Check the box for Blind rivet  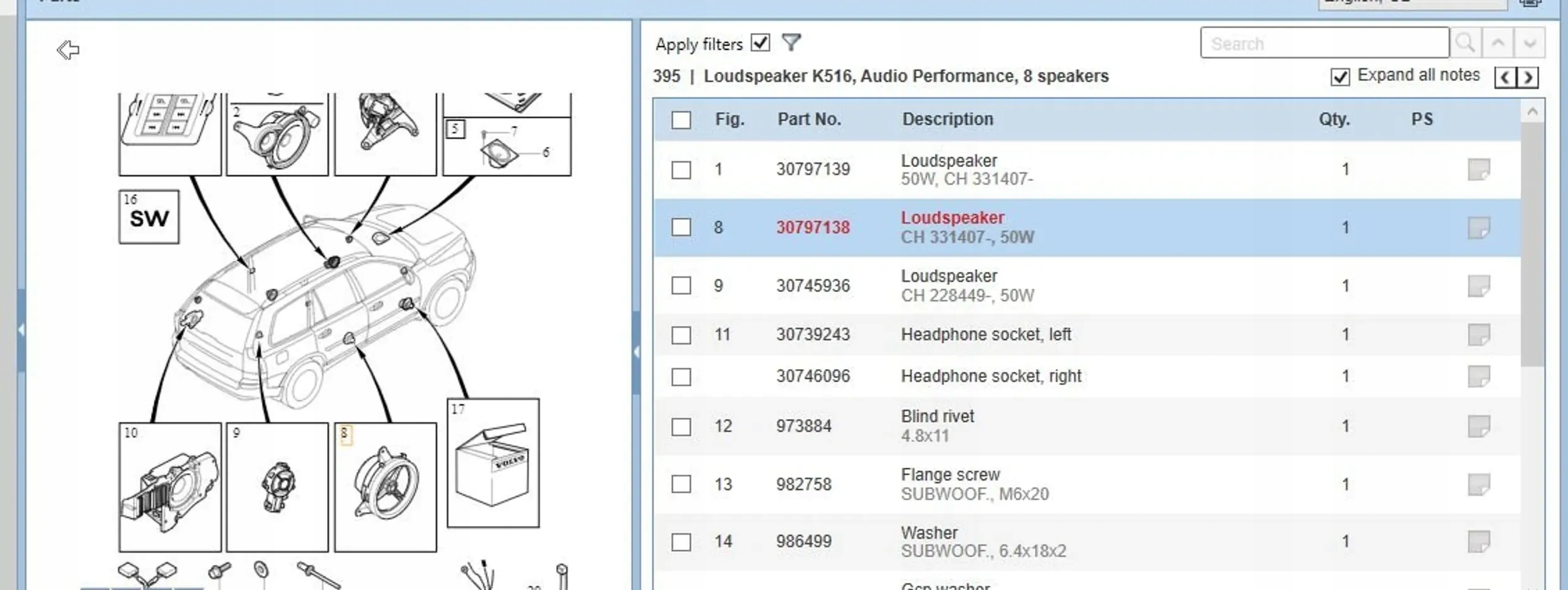point(681,427)
